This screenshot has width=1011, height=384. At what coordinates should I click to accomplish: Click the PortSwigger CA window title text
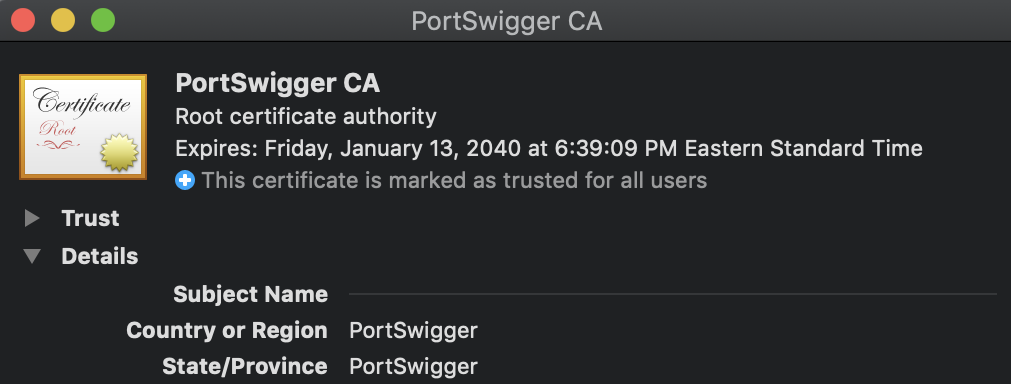point(507,21)
